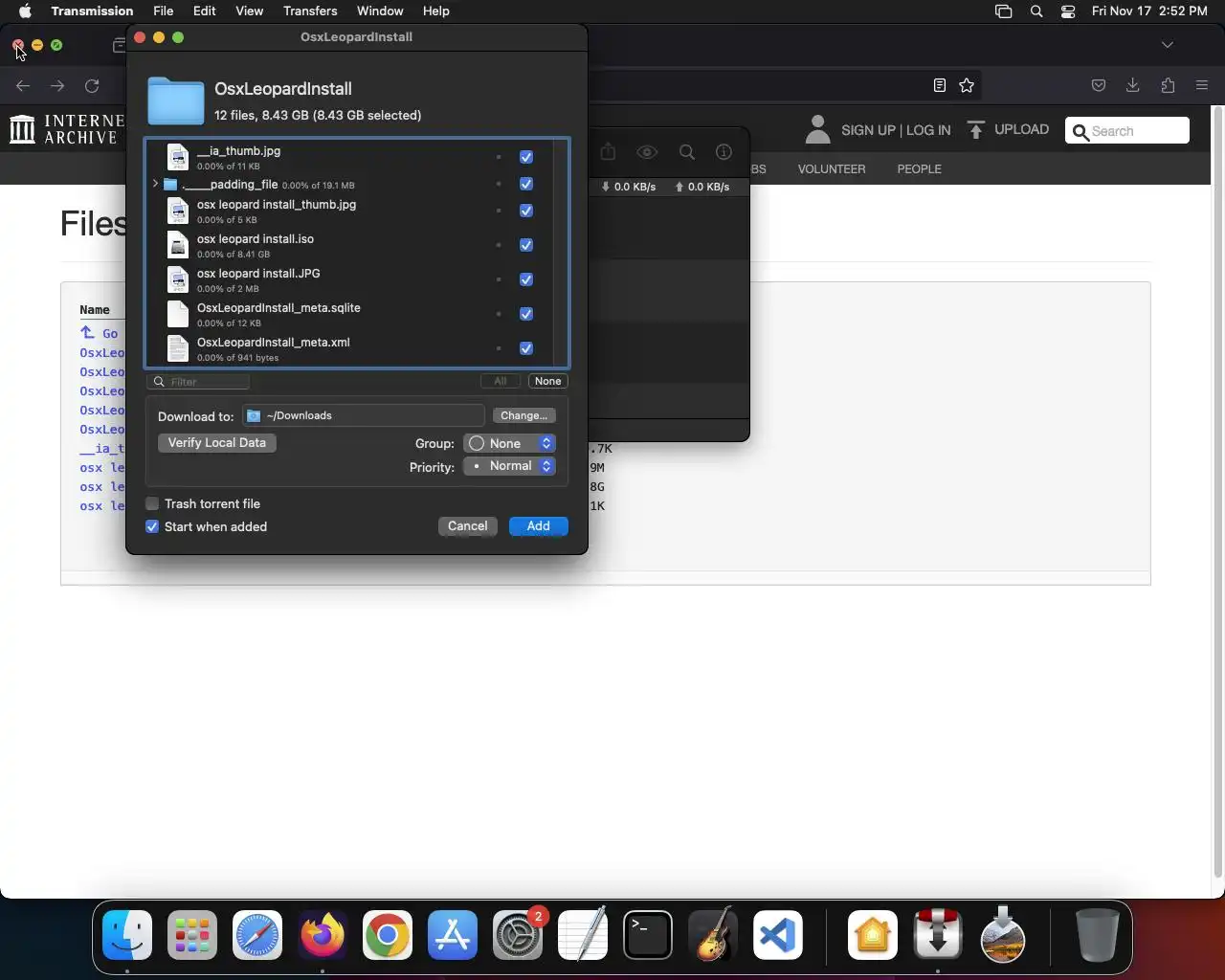Uncheck osx leopard install.JPG checkbox

[x=526, y=279]
